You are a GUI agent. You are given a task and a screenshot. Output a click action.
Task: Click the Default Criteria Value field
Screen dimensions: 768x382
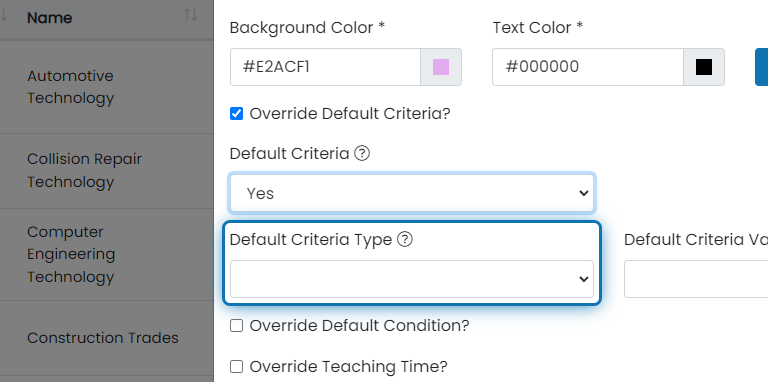(696, 279)
